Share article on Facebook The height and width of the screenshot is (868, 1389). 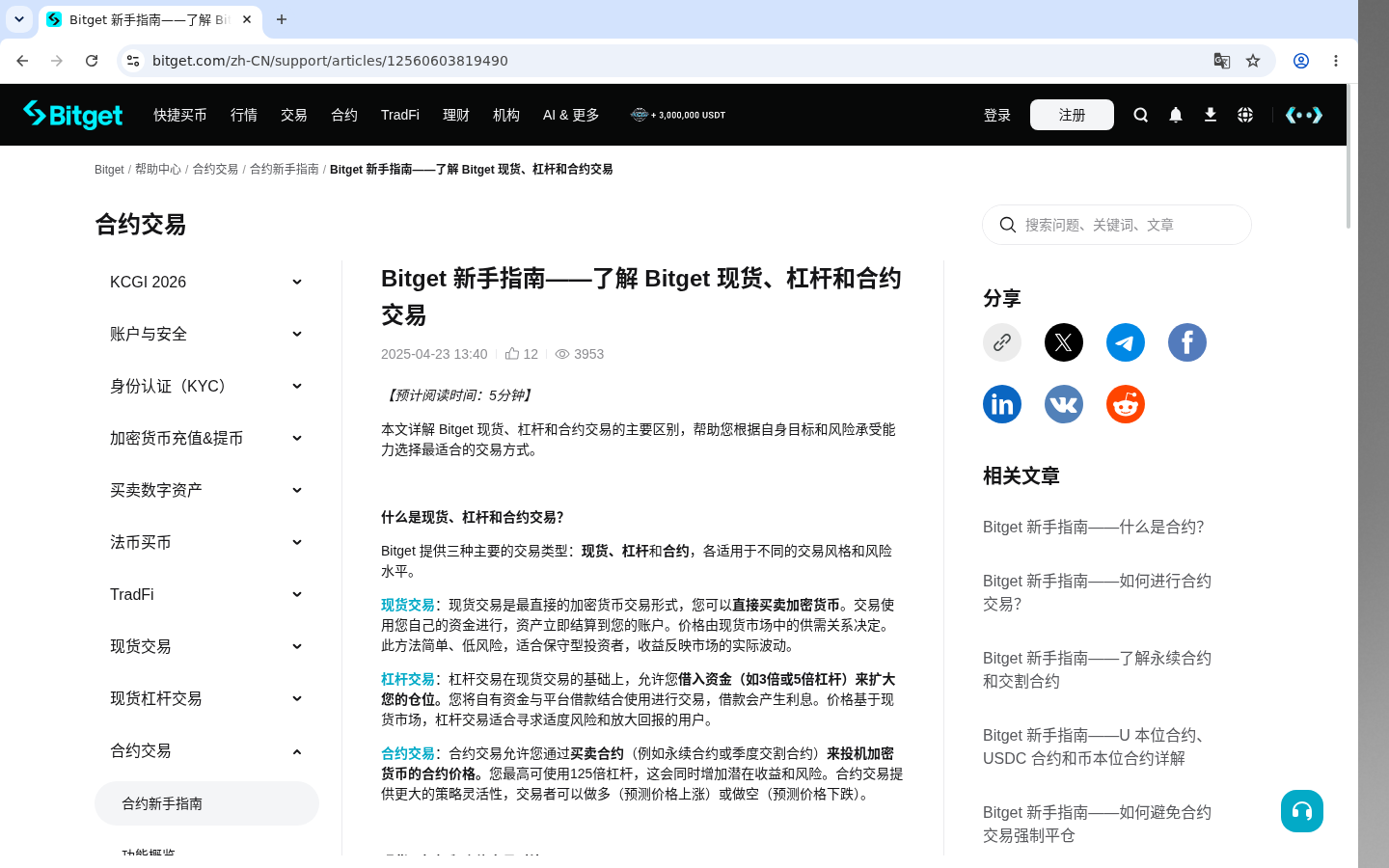1187,342
